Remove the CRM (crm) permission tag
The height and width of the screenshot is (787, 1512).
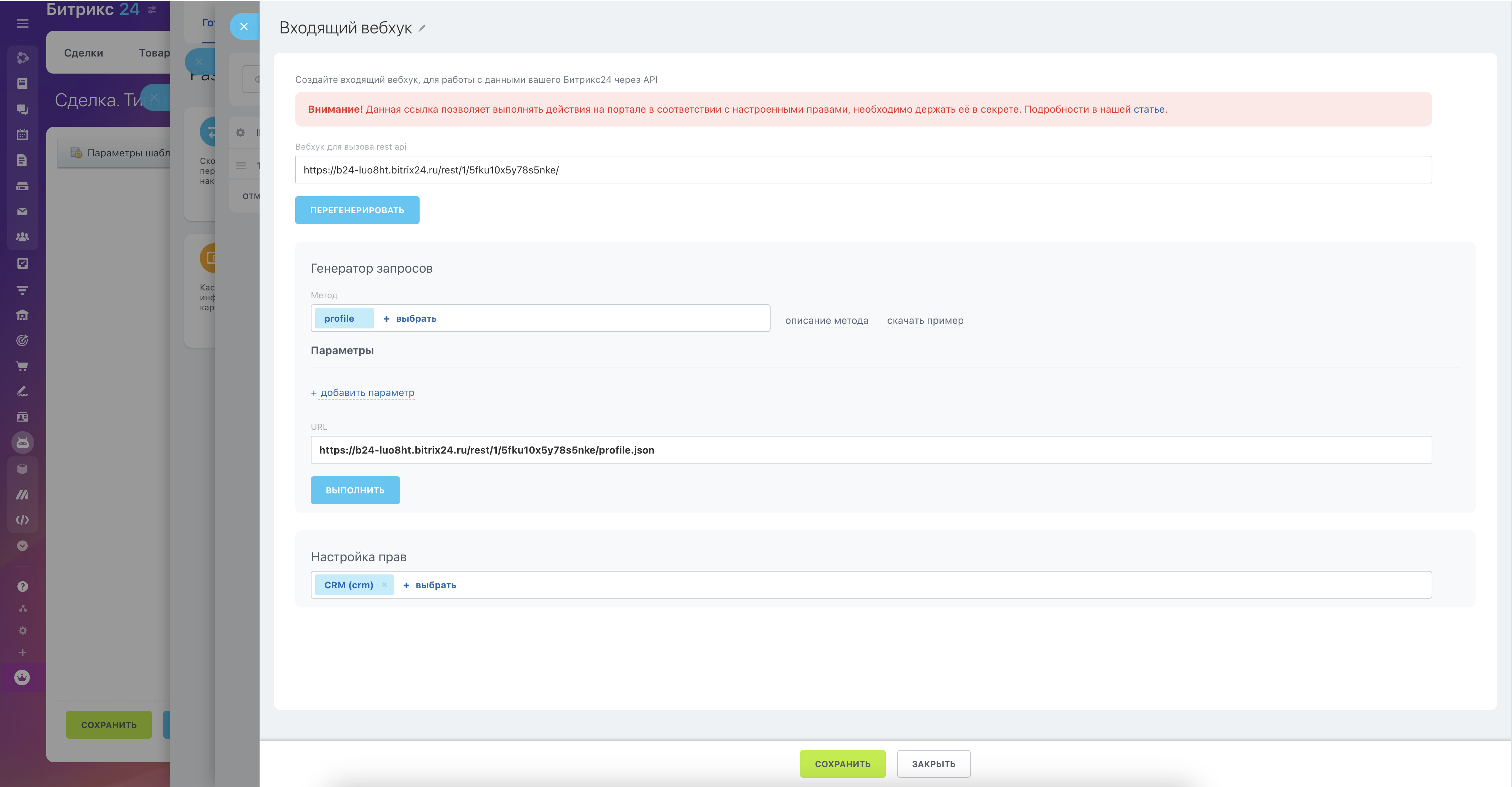384,584
